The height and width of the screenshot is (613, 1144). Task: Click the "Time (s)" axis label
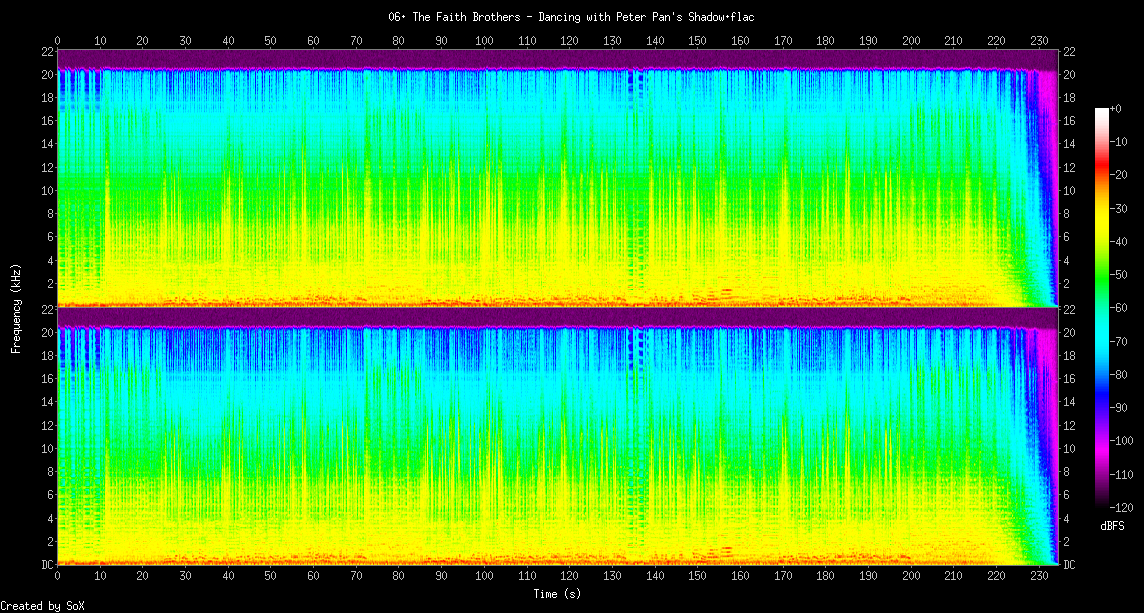(x=556, y=594)
